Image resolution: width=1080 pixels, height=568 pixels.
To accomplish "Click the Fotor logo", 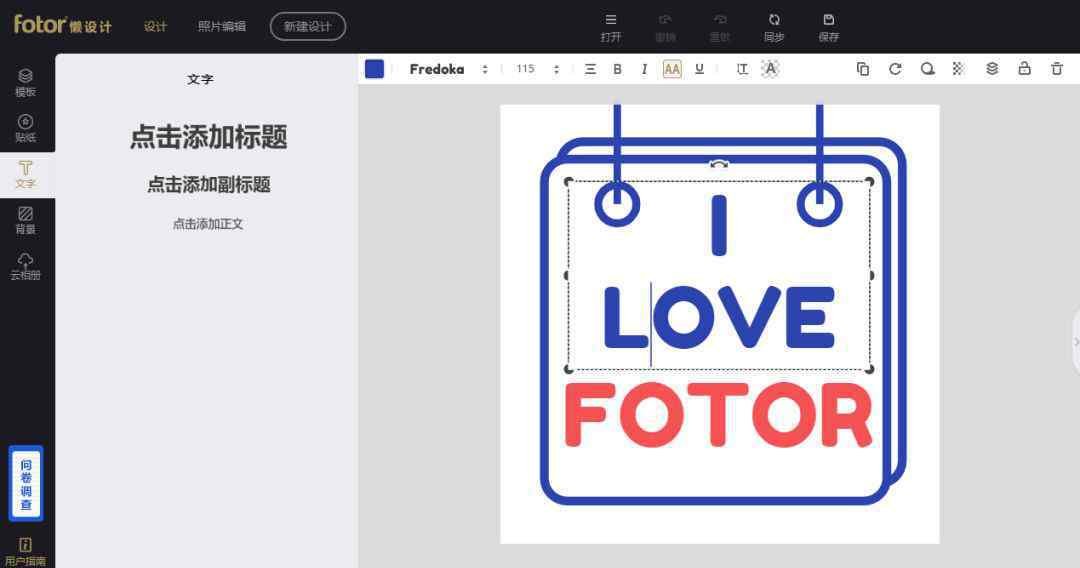I will click(62, 25).
